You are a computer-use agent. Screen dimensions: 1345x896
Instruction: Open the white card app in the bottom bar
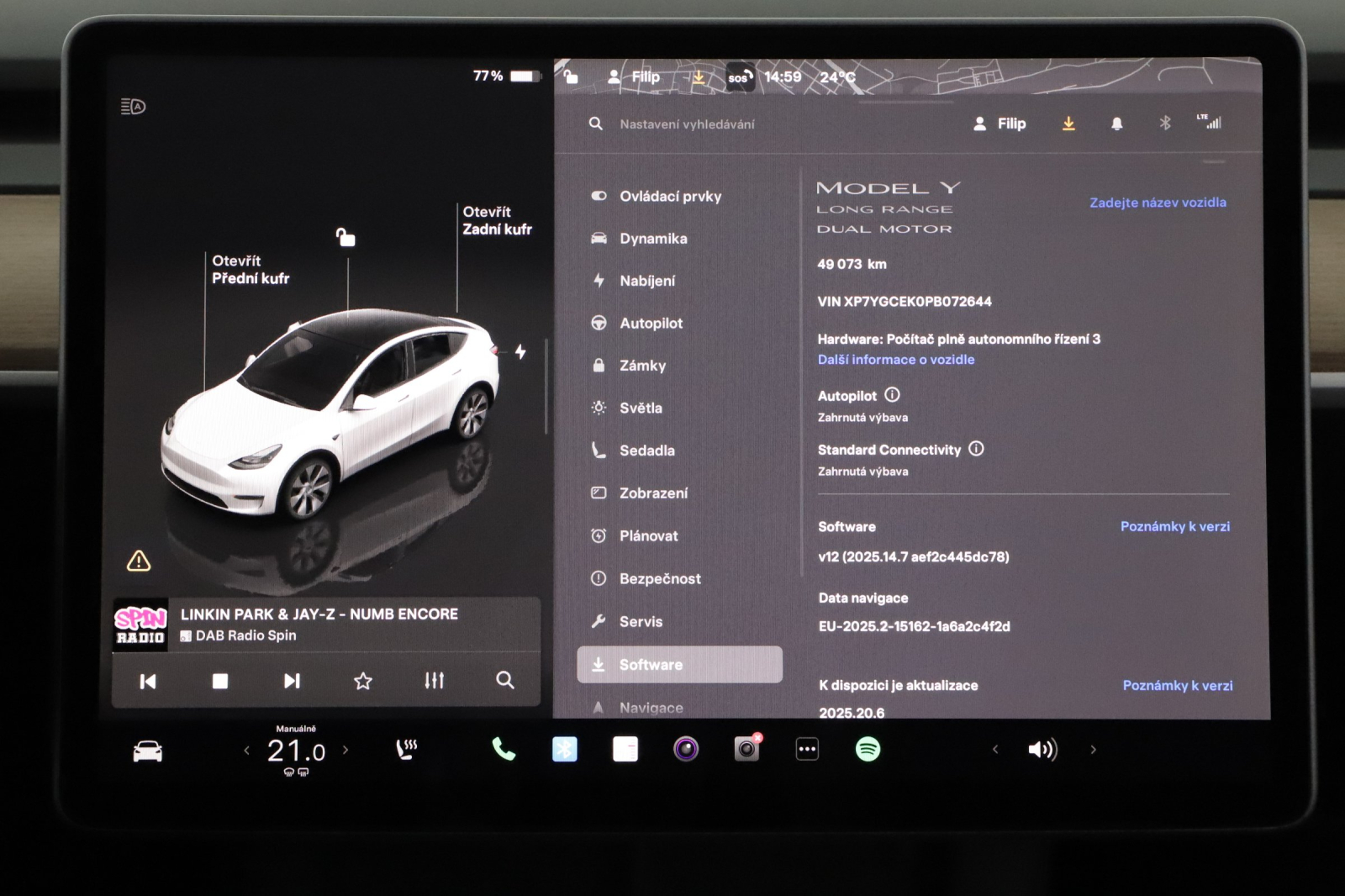(625, 749)
